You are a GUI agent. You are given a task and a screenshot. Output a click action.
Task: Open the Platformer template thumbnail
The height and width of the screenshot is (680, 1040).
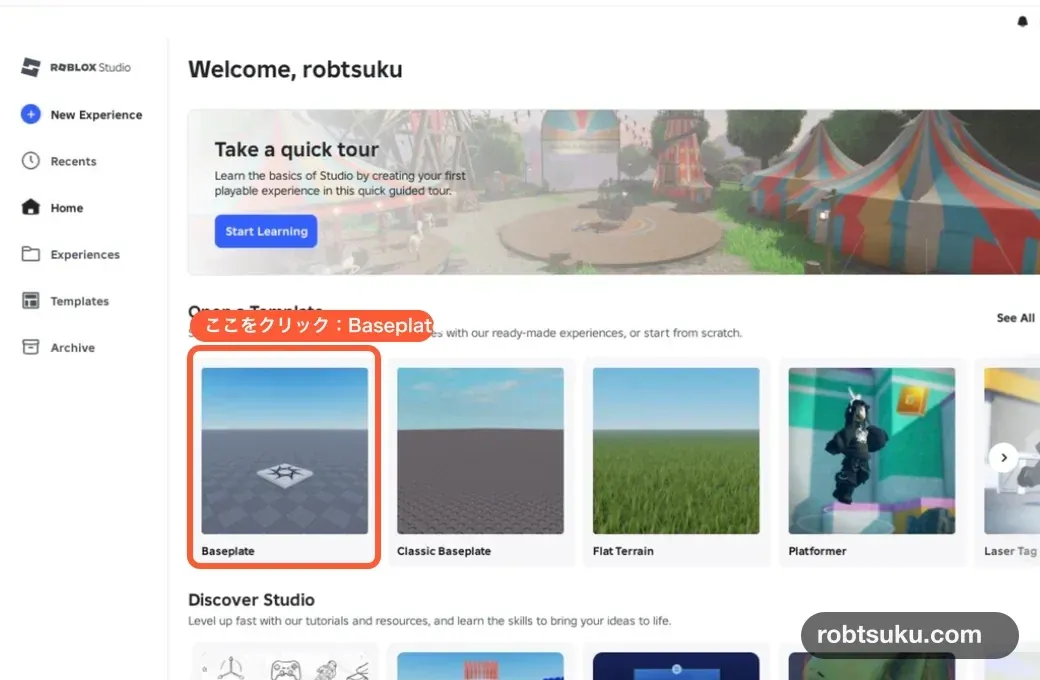[x=872, y=450]
